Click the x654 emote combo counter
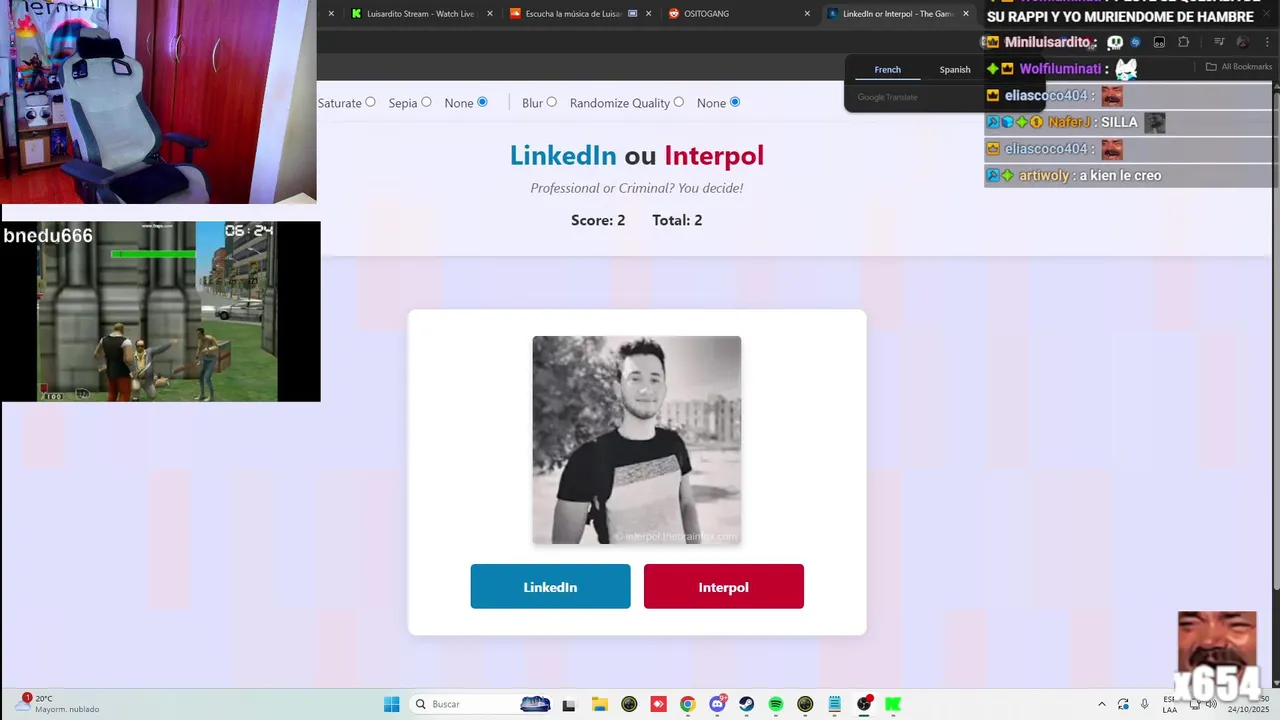This screenshot has height=720, width=1280. [x=1217, y=684]
